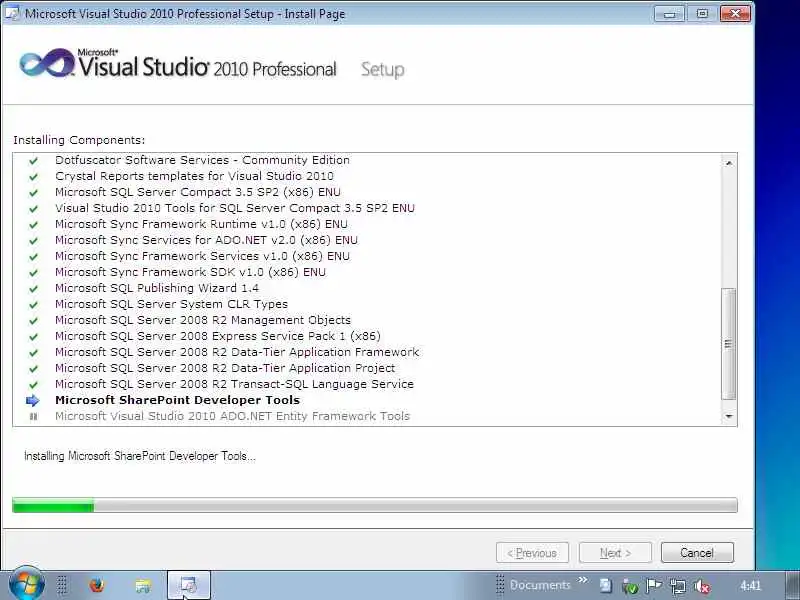Click checkmark beside Sync Framework SDK v1.0
Screen dimensions: 800x600
34,272
